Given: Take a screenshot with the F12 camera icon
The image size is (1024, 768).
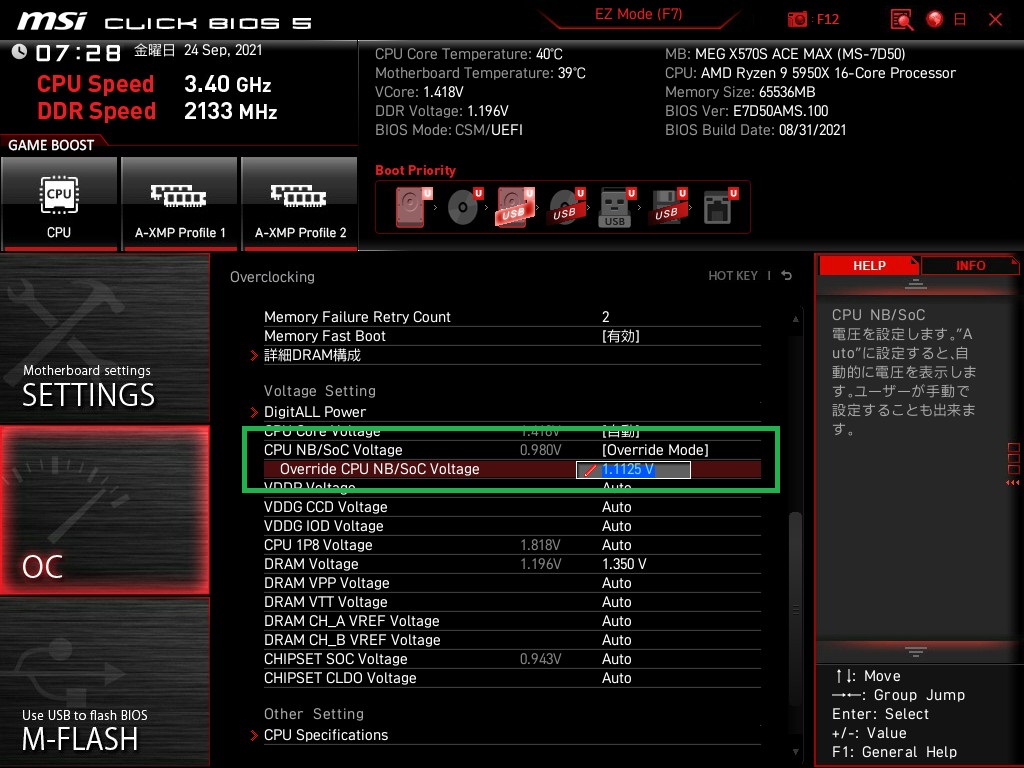Looking at the screenshot, I should click(x=797, y=20).
